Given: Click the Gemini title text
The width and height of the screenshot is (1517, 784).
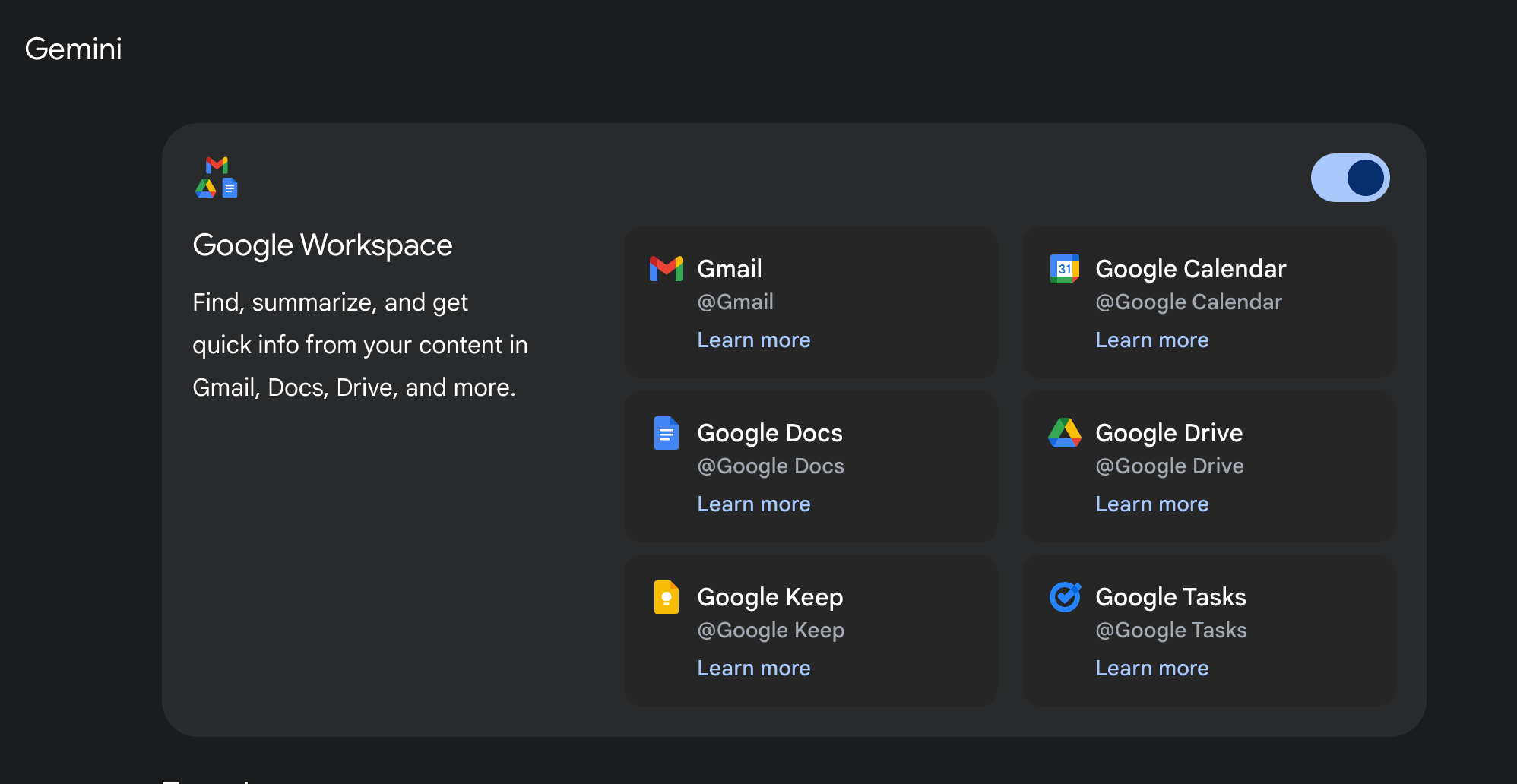Looking at the screenshot, I should pyautogui.click(x=74, y=49).
